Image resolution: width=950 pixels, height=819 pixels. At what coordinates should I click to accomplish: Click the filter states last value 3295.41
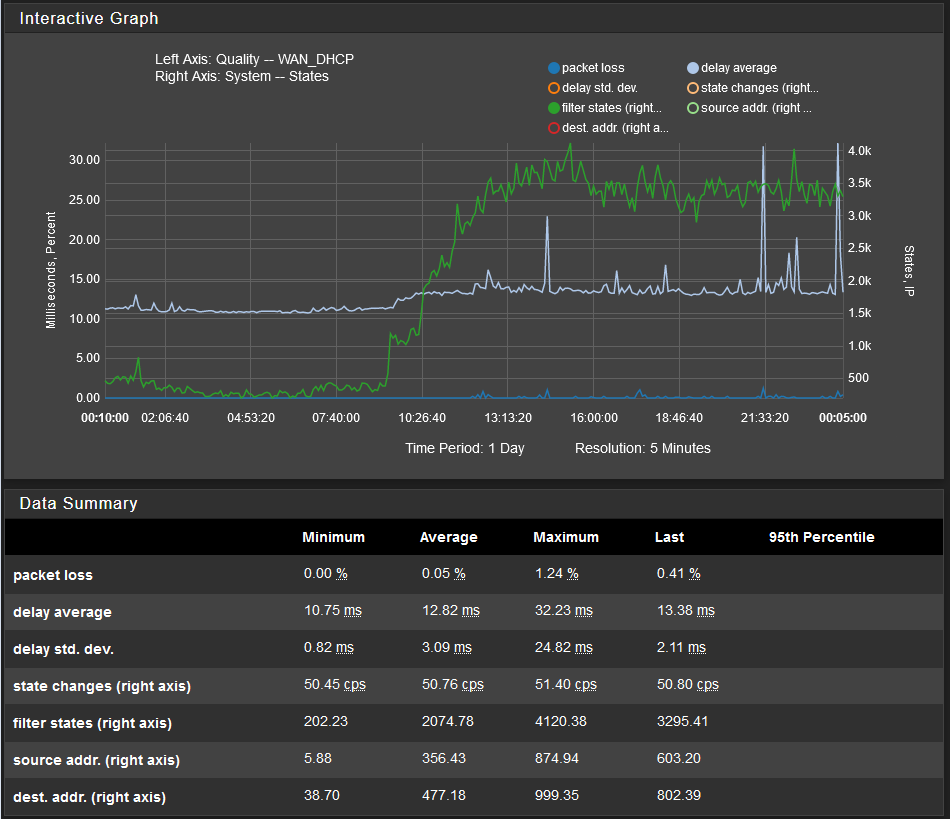point(682,721)
